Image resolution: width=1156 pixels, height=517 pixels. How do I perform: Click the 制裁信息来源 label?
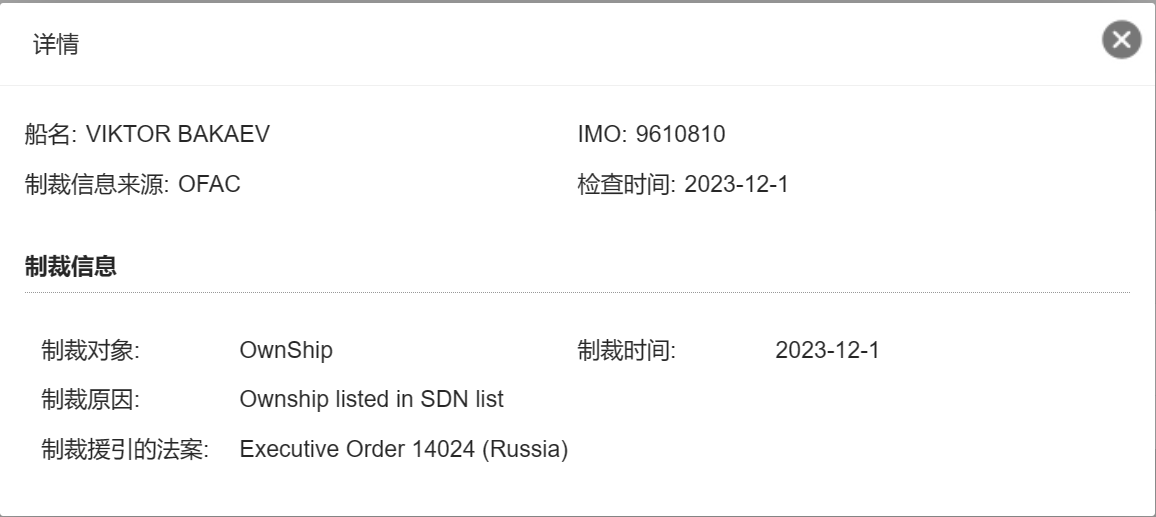coord(98,185)
